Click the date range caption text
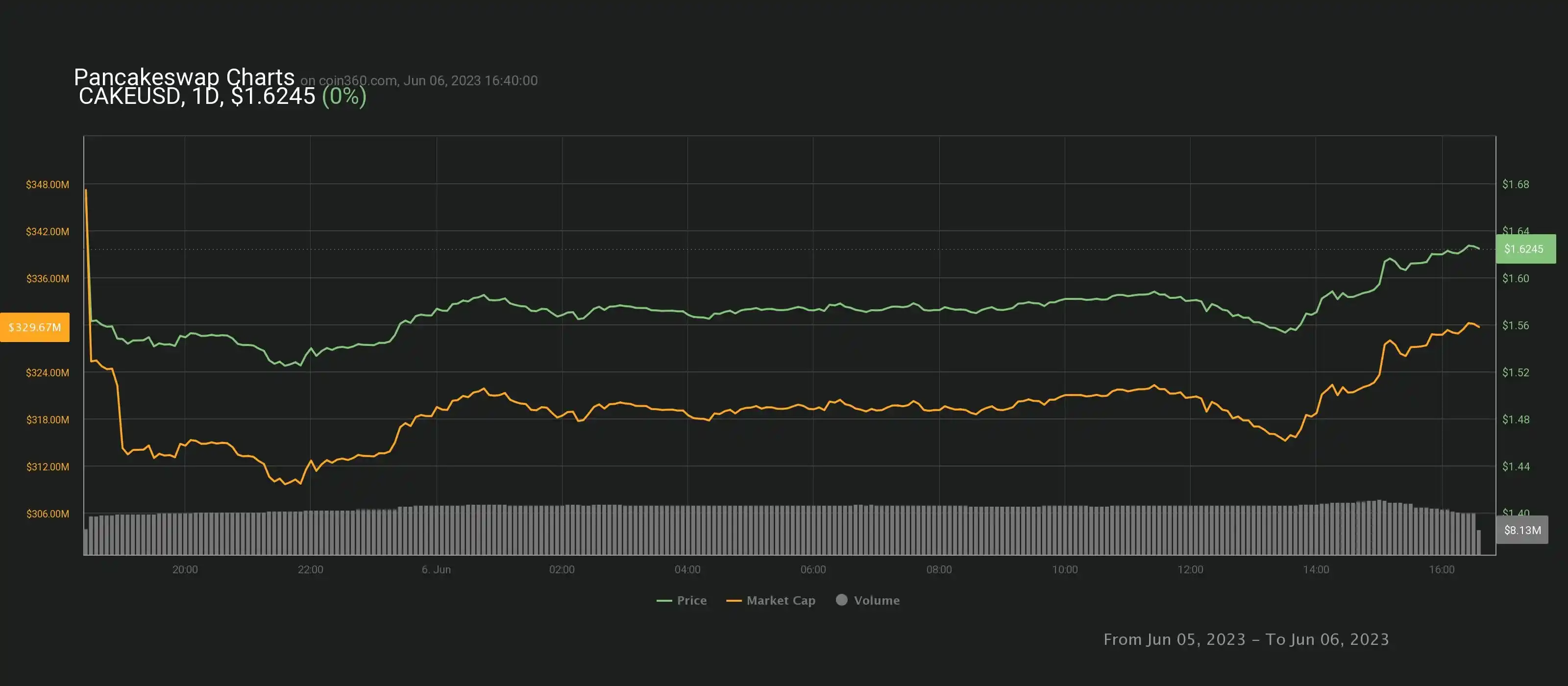 click(x=1246, y=639)
